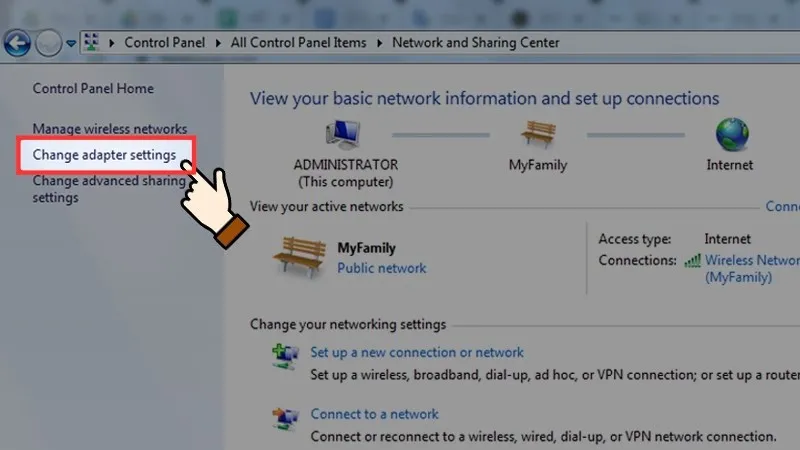
Task: Click the Wireless Network Connection link
Action: click(x=750, y=260)
